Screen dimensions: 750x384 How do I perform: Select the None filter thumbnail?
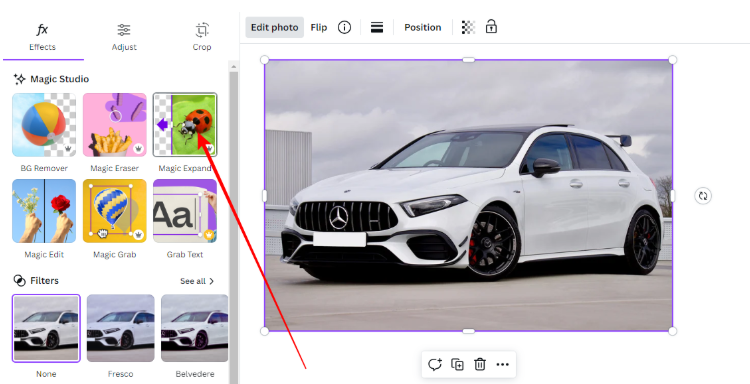(x=46, y=329)
